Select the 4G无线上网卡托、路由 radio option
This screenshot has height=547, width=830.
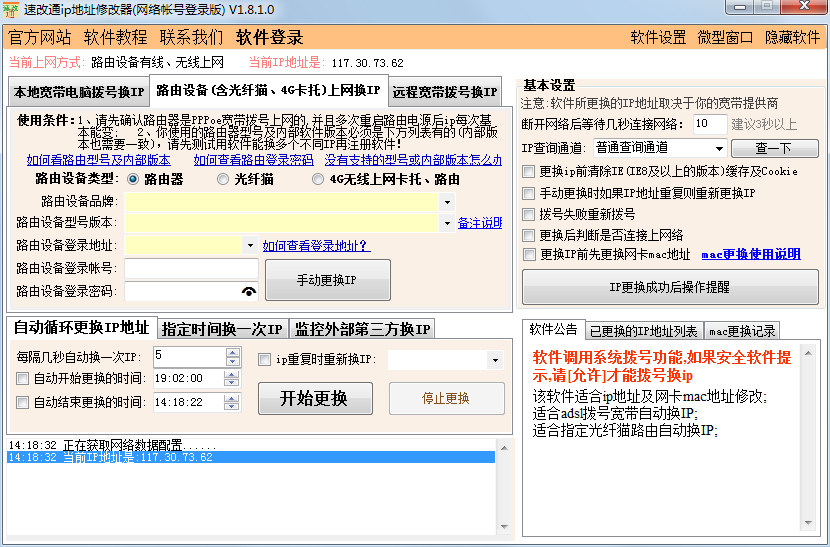click(x=319, y=180)
